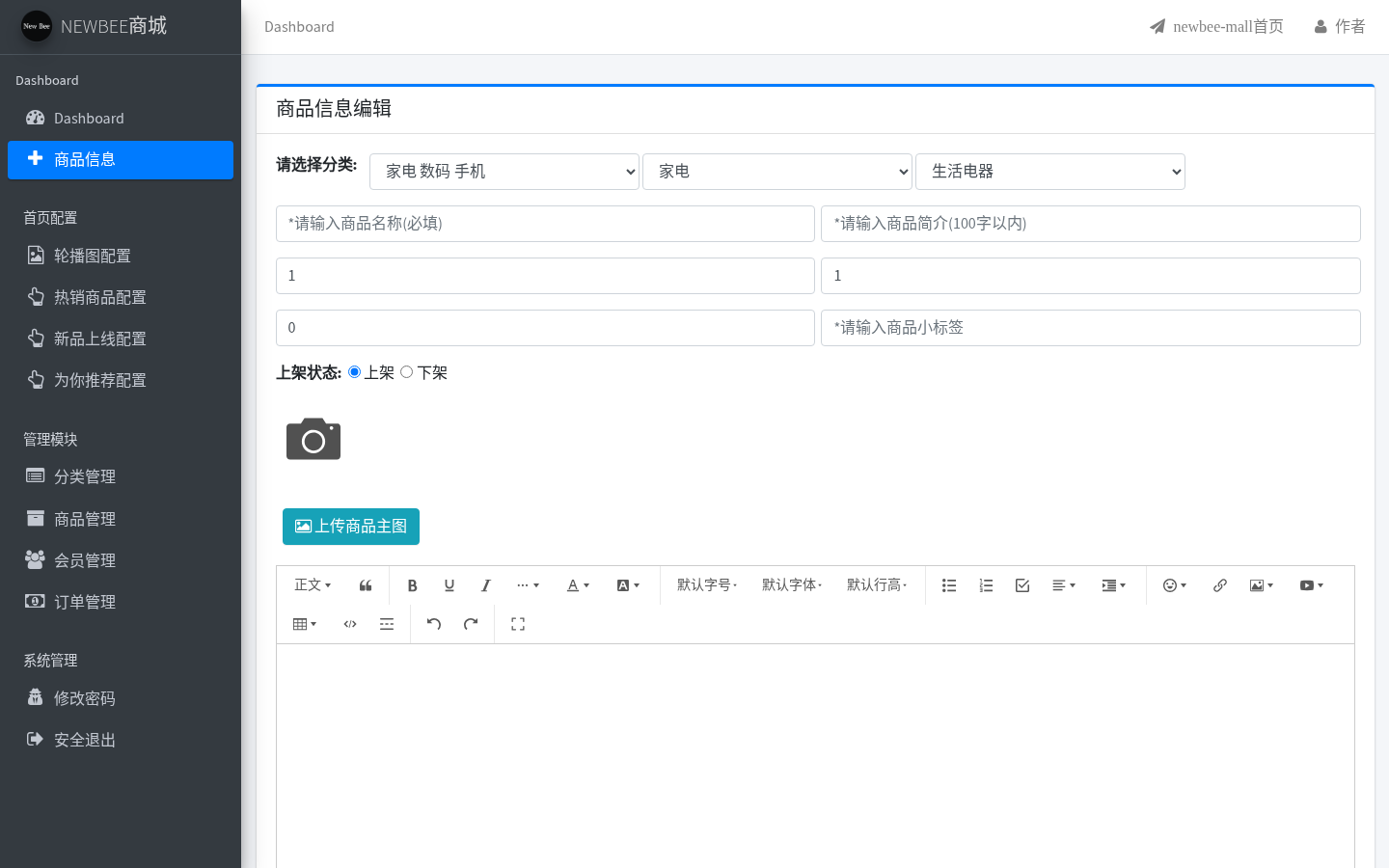Open the newbee-mall首页 link
This screenshot has height=868, width=1389.
(x=1216, y=27)
